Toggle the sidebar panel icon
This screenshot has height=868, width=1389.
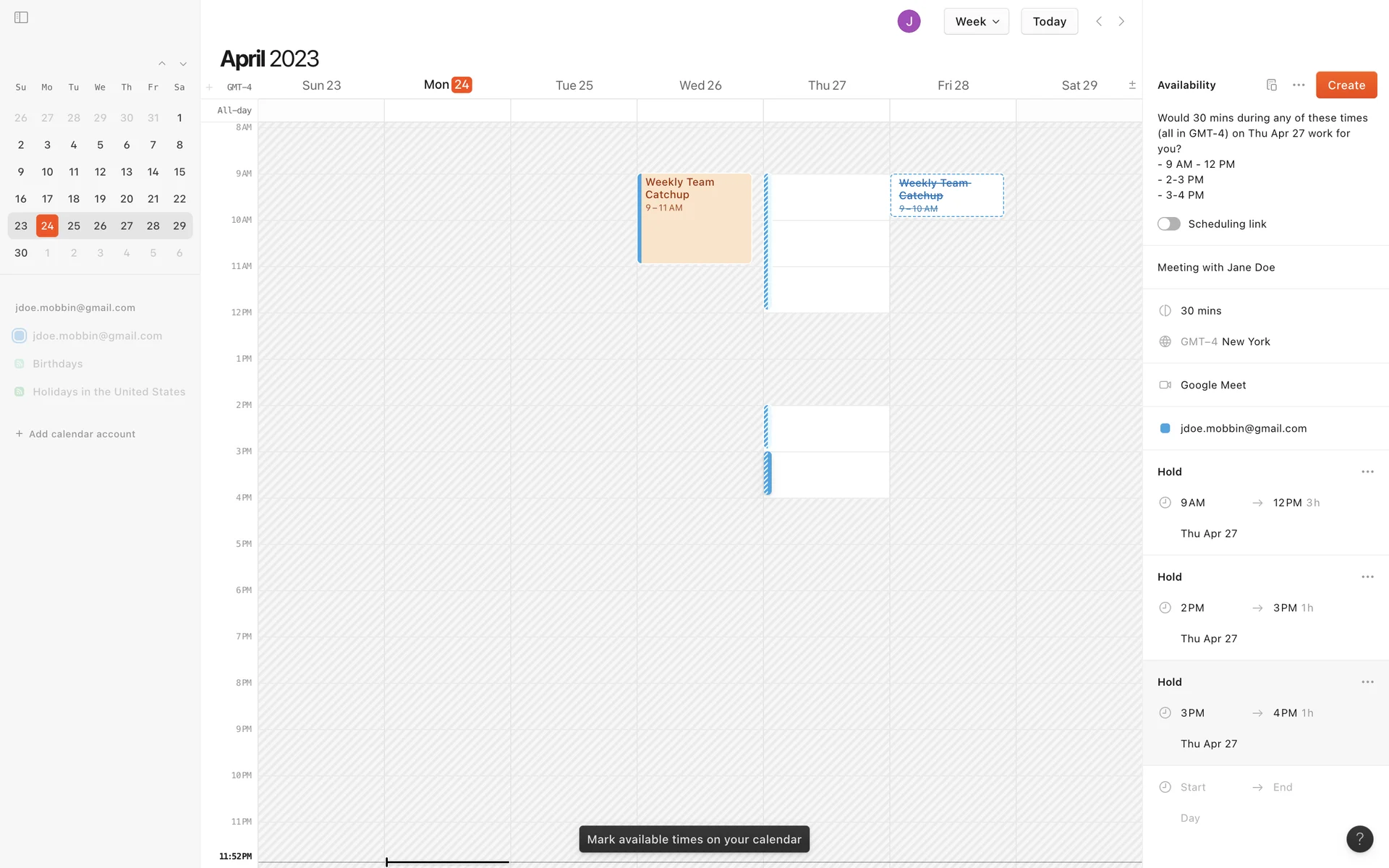[x=21, y=17]
